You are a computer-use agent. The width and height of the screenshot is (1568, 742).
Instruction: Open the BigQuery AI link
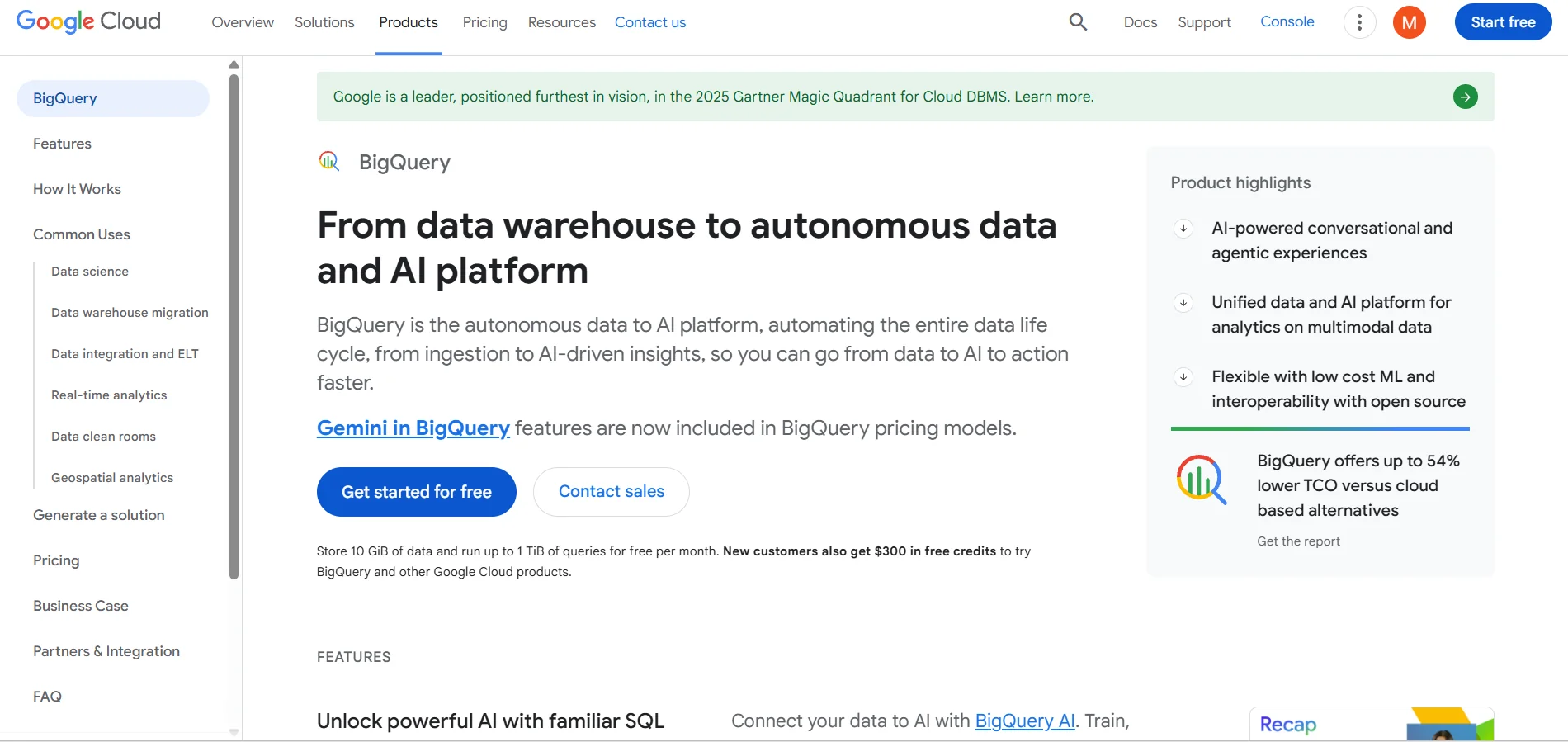(x=1025, y=721)
